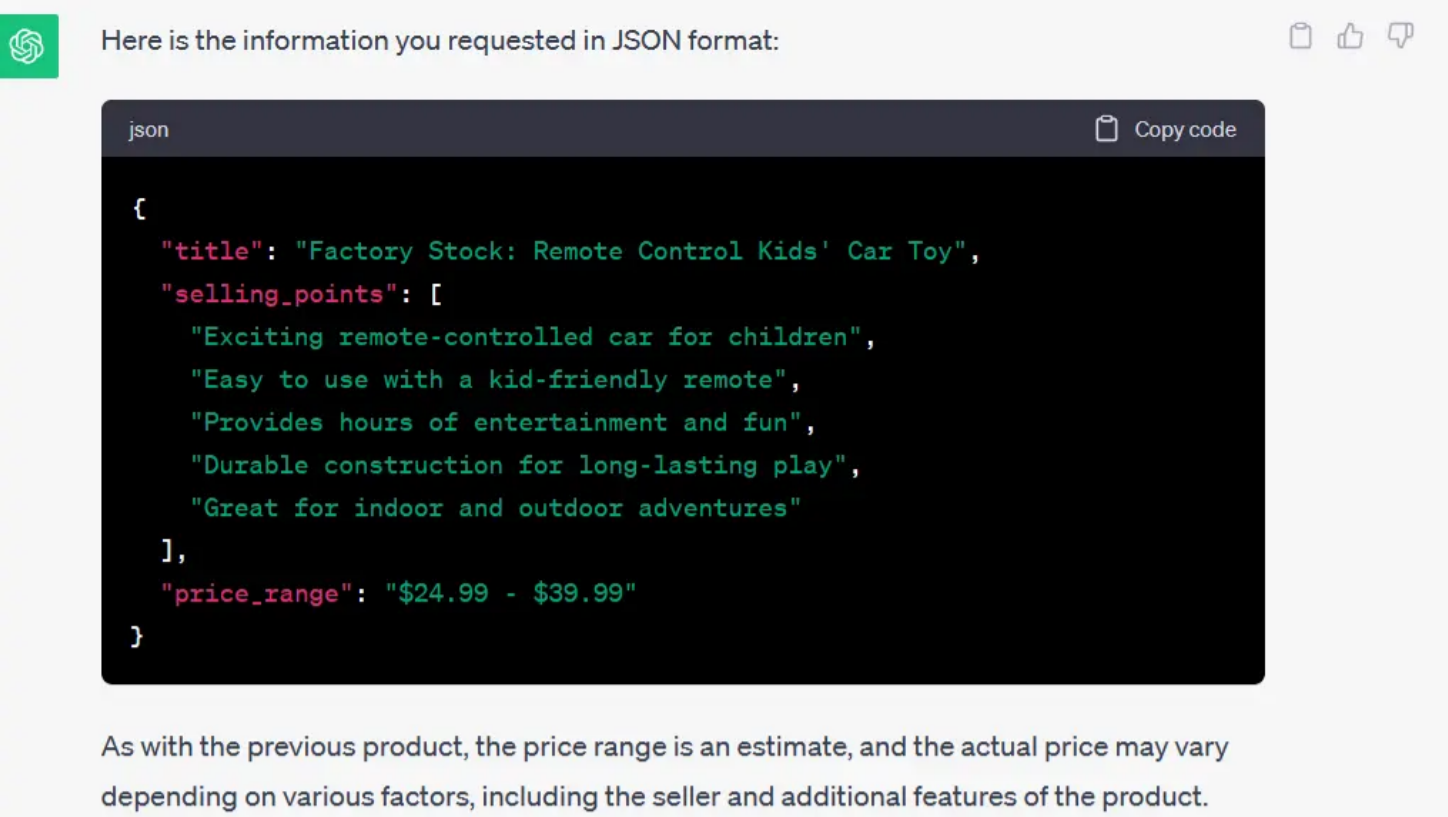1448x817 pixels.
Task: Click the "Great for indoor and outdoor adventures" line
Action: (x=496, y=508)
